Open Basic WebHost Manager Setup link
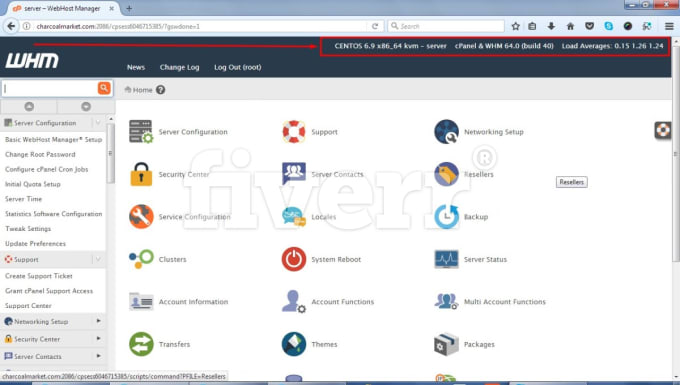This screenshot has height=385, width=680. coord(53,139)
